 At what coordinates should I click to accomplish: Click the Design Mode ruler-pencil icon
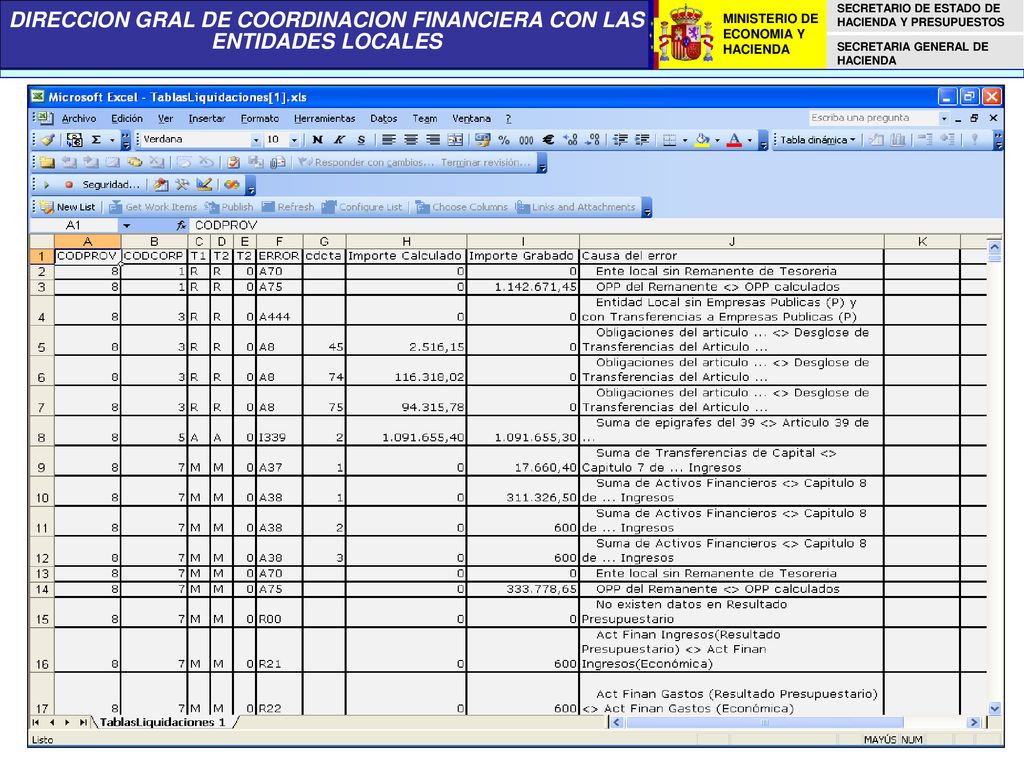(204, 185)
